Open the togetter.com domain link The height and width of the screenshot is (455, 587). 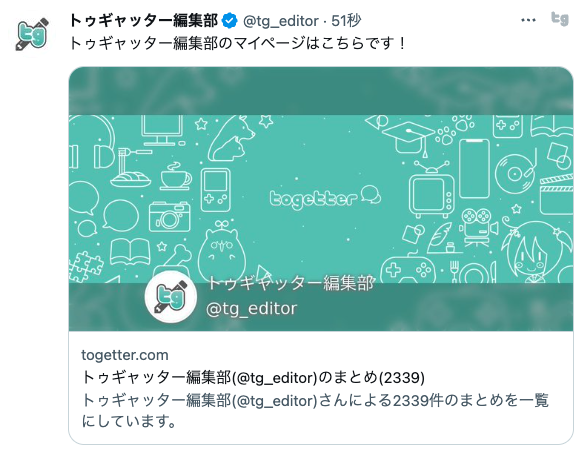click(125, 355)
